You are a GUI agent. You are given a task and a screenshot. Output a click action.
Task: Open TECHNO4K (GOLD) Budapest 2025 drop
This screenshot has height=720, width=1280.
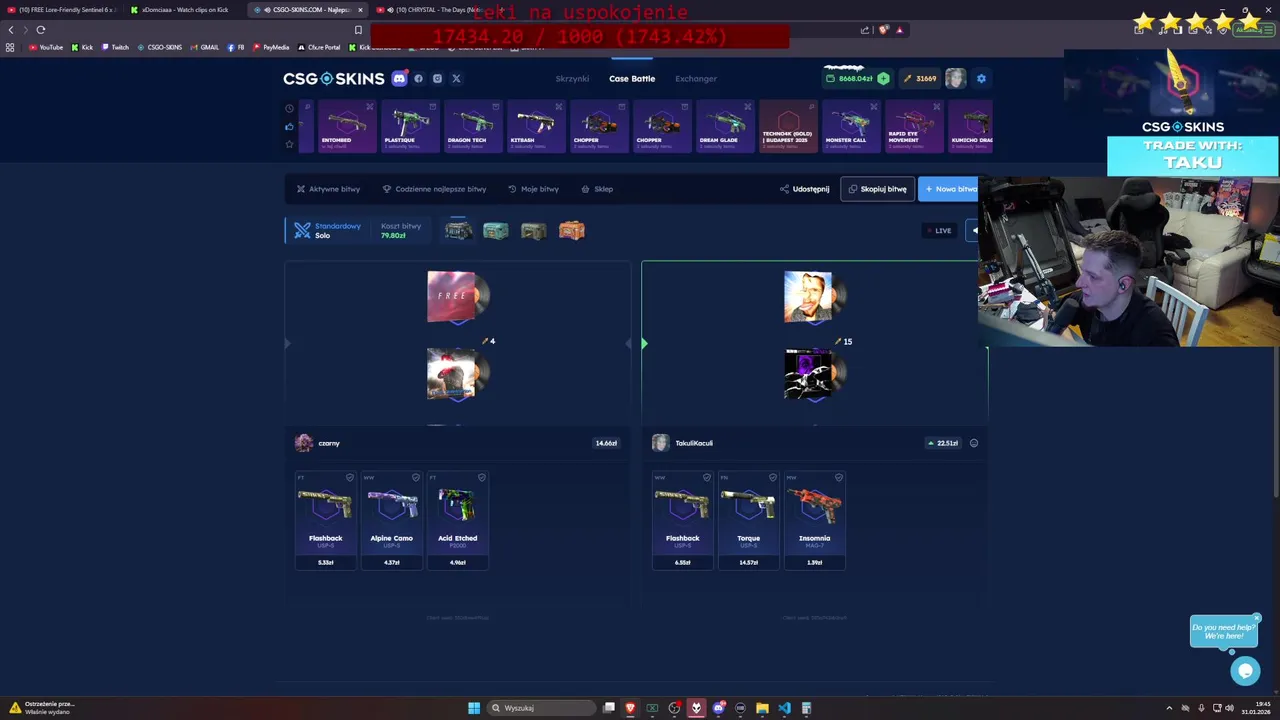(x=788, y=126)
